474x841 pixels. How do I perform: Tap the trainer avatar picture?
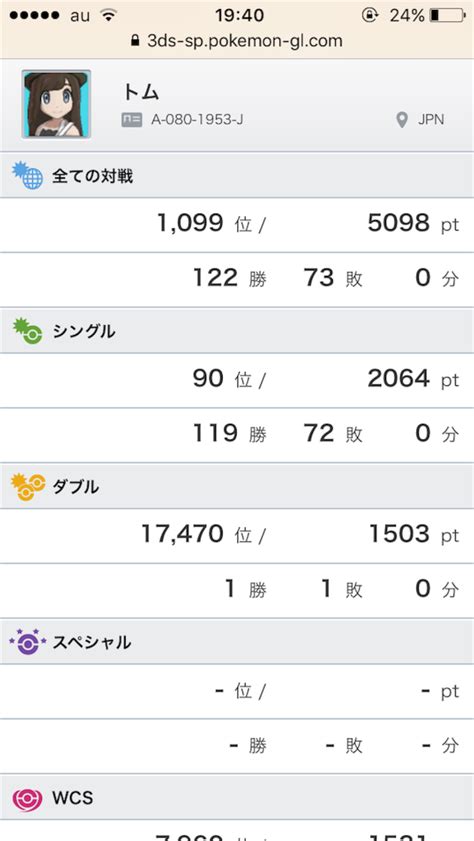(x=56, y=104)
